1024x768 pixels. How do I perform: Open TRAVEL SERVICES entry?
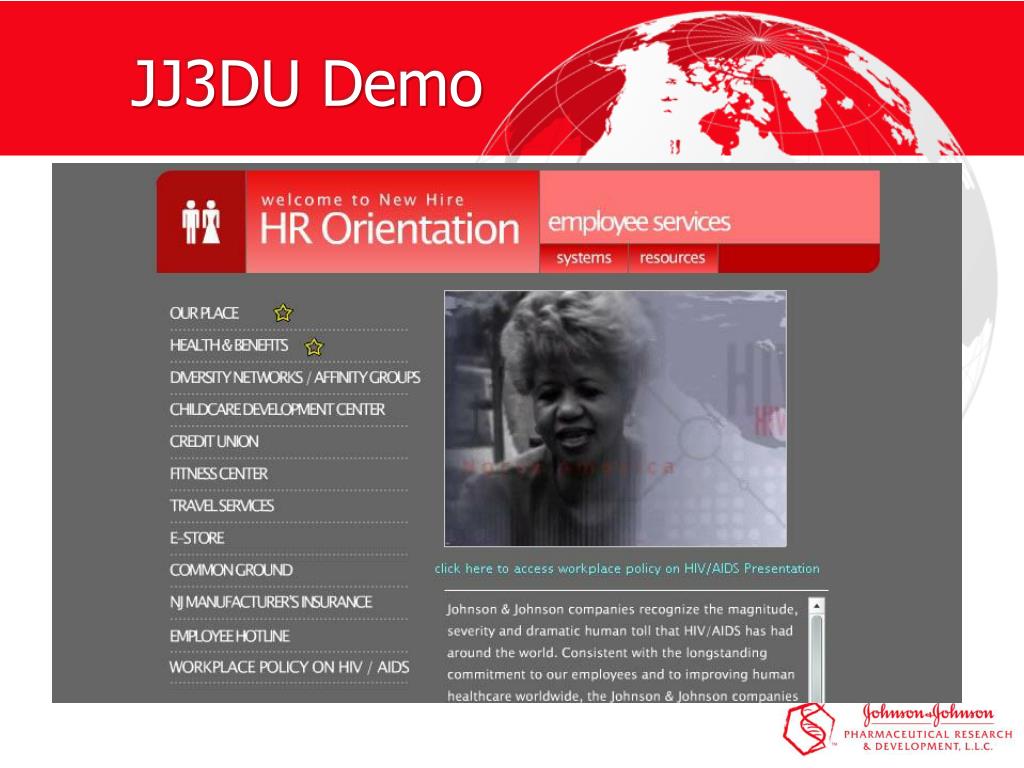point(222,505)
